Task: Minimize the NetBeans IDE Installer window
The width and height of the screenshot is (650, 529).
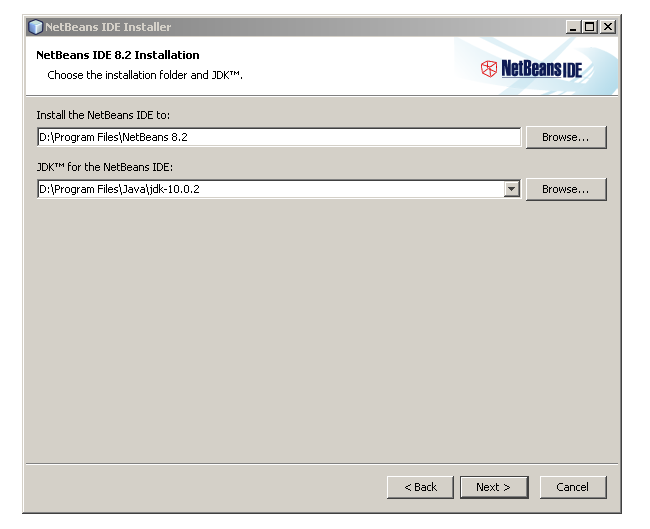Action: point(573,27)
